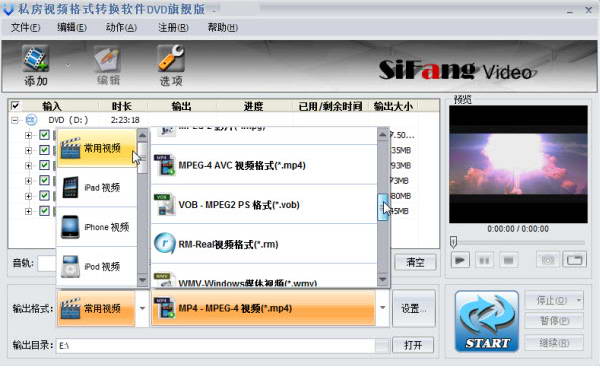Expand the second title under DVD
The image size is (600, 369).
[28, 150]
